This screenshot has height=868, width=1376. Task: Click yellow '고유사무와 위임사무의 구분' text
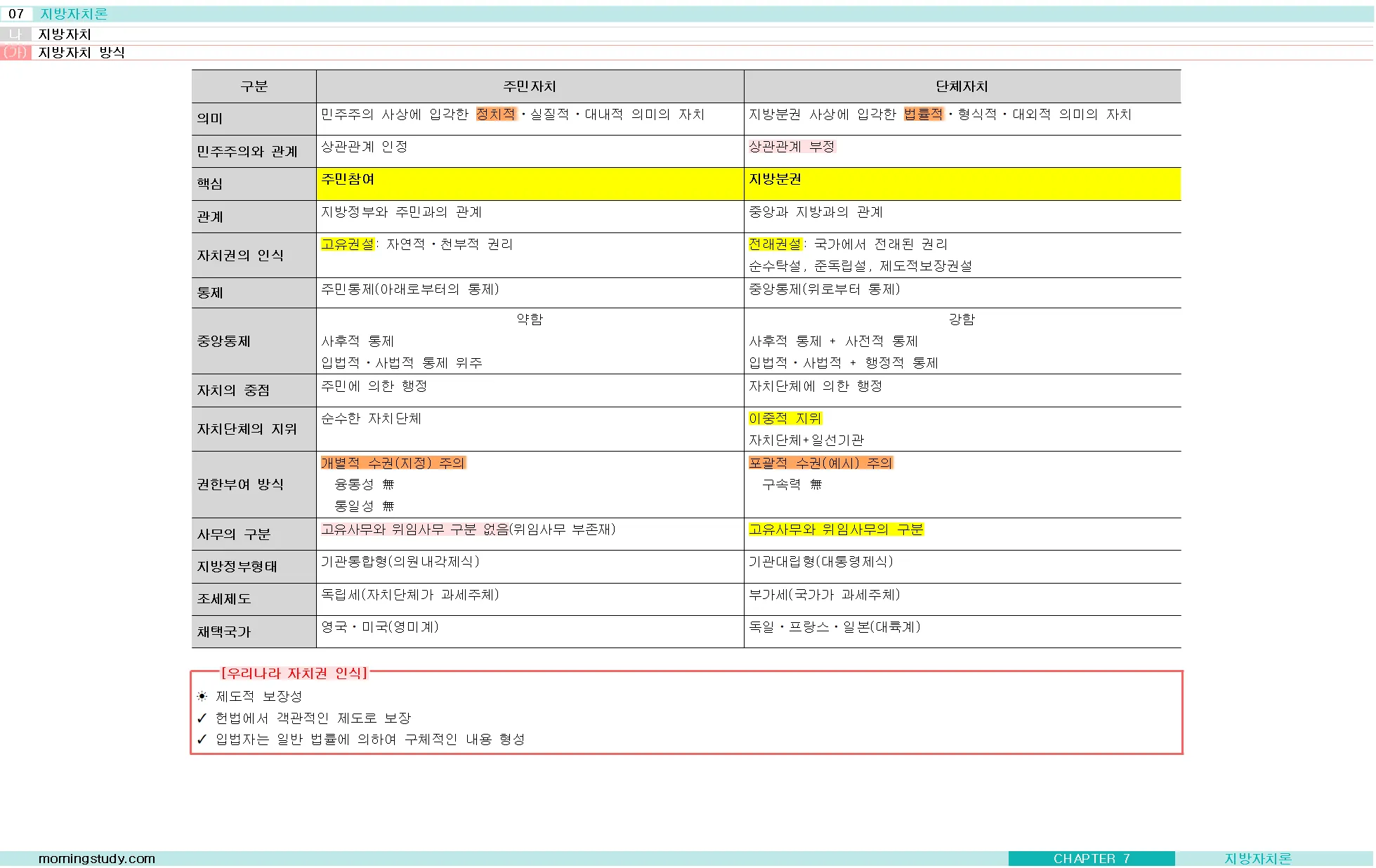tap(836, 530)
